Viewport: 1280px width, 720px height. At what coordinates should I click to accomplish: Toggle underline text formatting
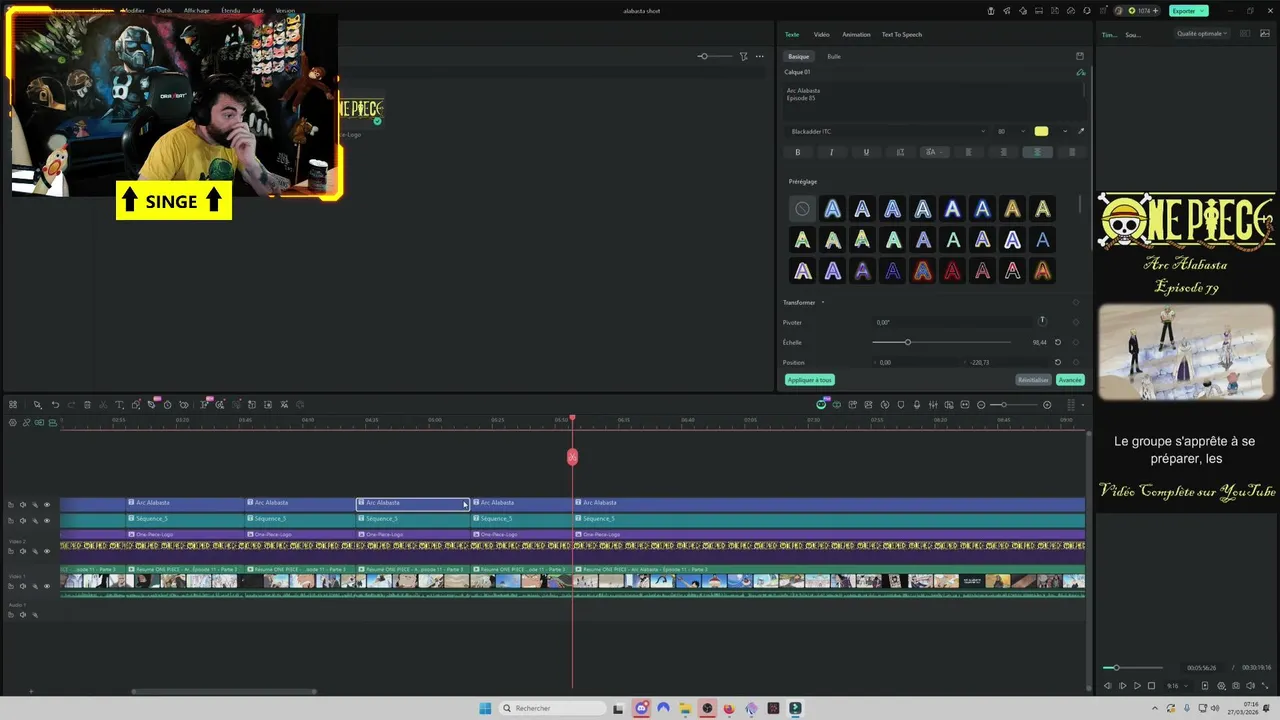point(866,152)
